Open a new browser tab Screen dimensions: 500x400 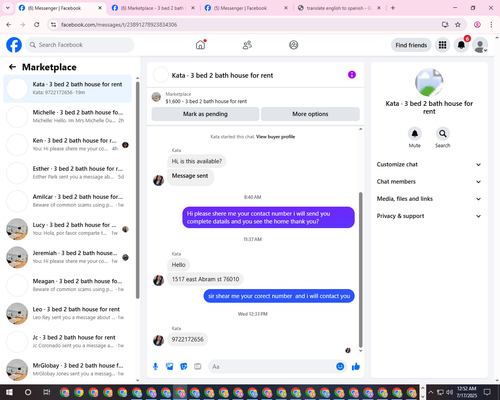[x=393, y=8]
